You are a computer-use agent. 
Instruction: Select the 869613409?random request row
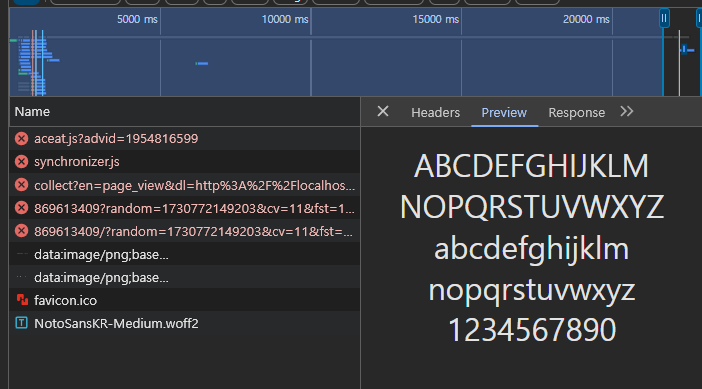184,208
